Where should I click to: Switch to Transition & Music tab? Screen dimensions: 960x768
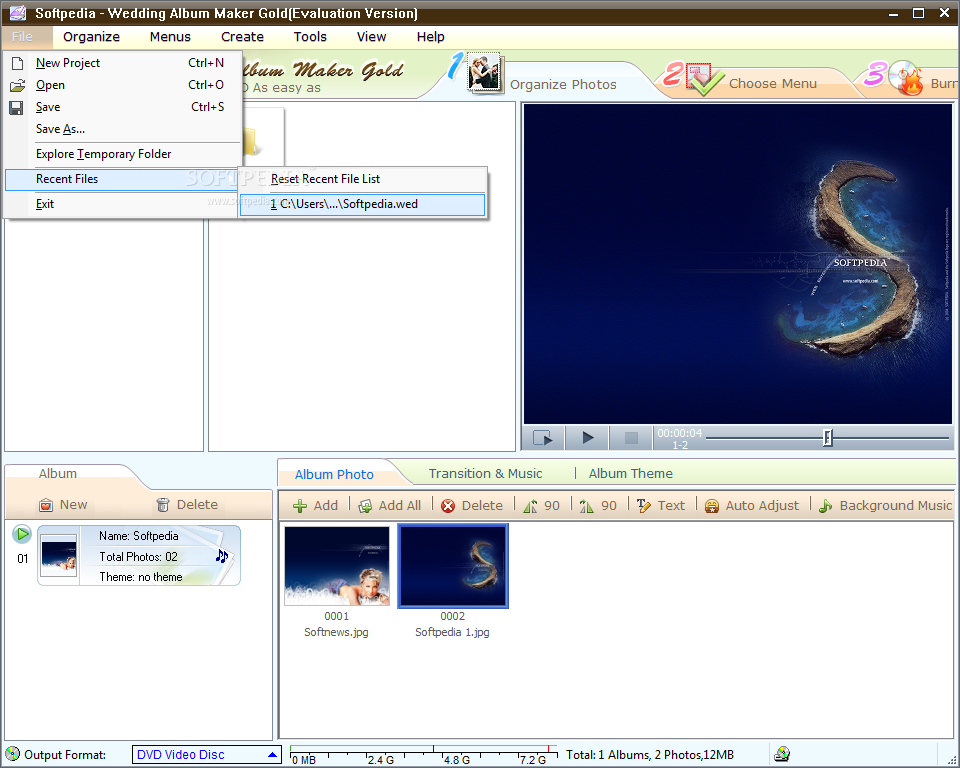485,473
